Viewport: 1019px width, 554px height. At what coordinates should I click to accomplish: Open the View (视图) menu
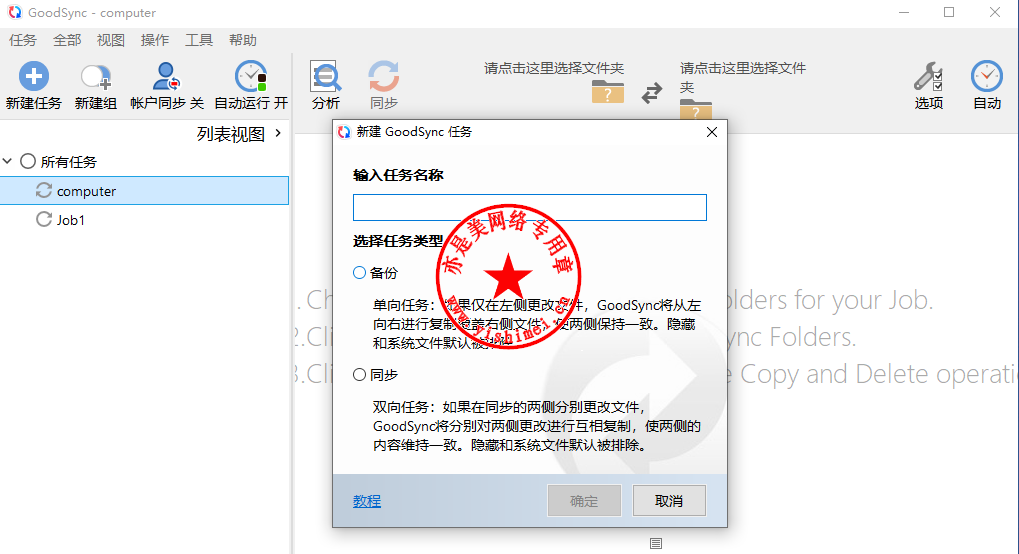click(x=110, y=40)
